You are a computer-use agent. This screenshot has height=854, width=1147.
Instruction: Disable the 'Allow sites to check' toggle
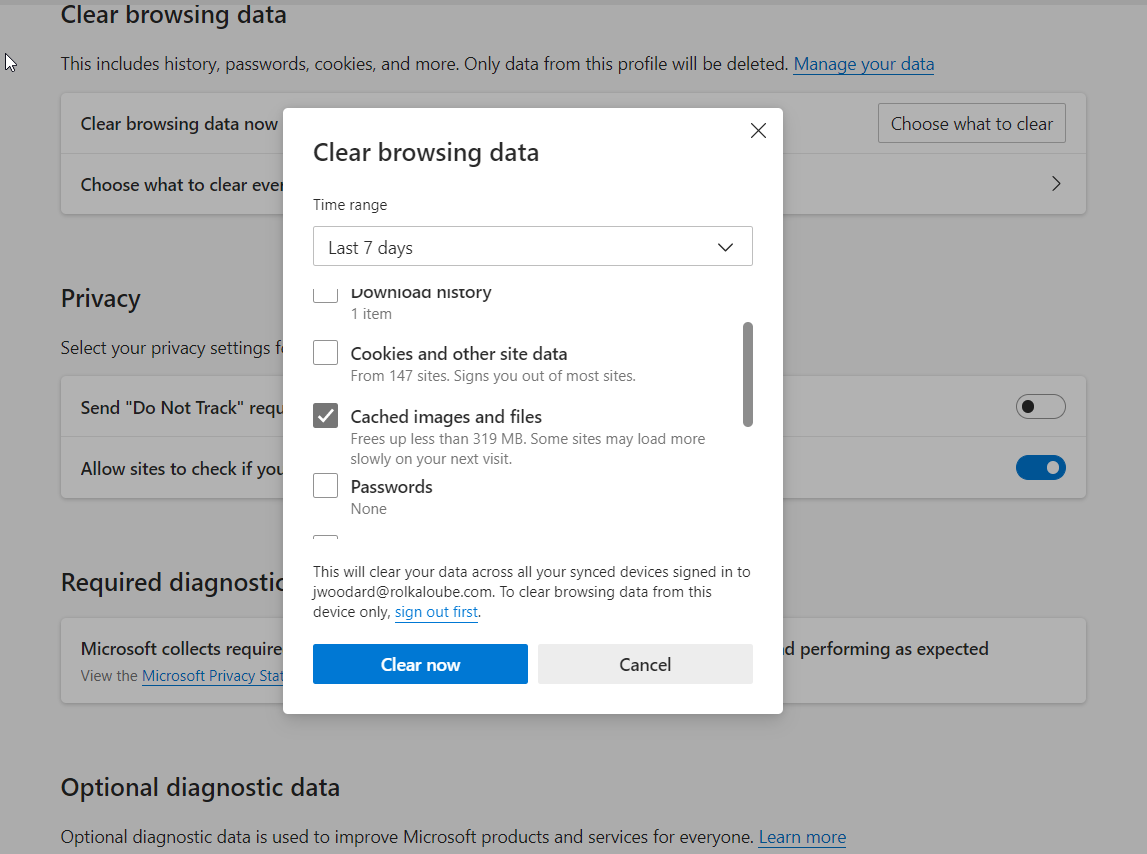[x=1040, y=467]
